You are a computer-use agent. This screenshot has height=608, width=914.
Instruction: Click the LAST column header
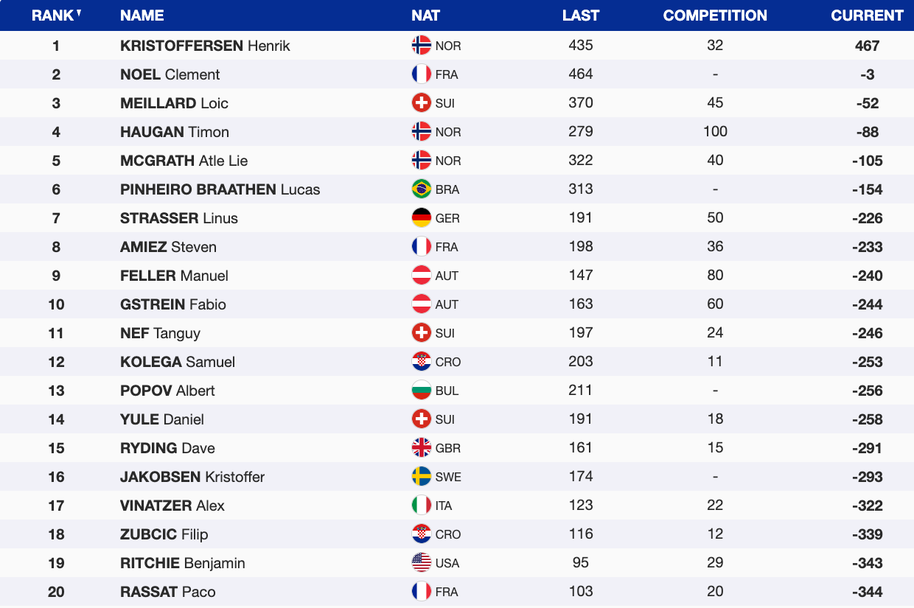pyautogui.click(x=581, y=15)
